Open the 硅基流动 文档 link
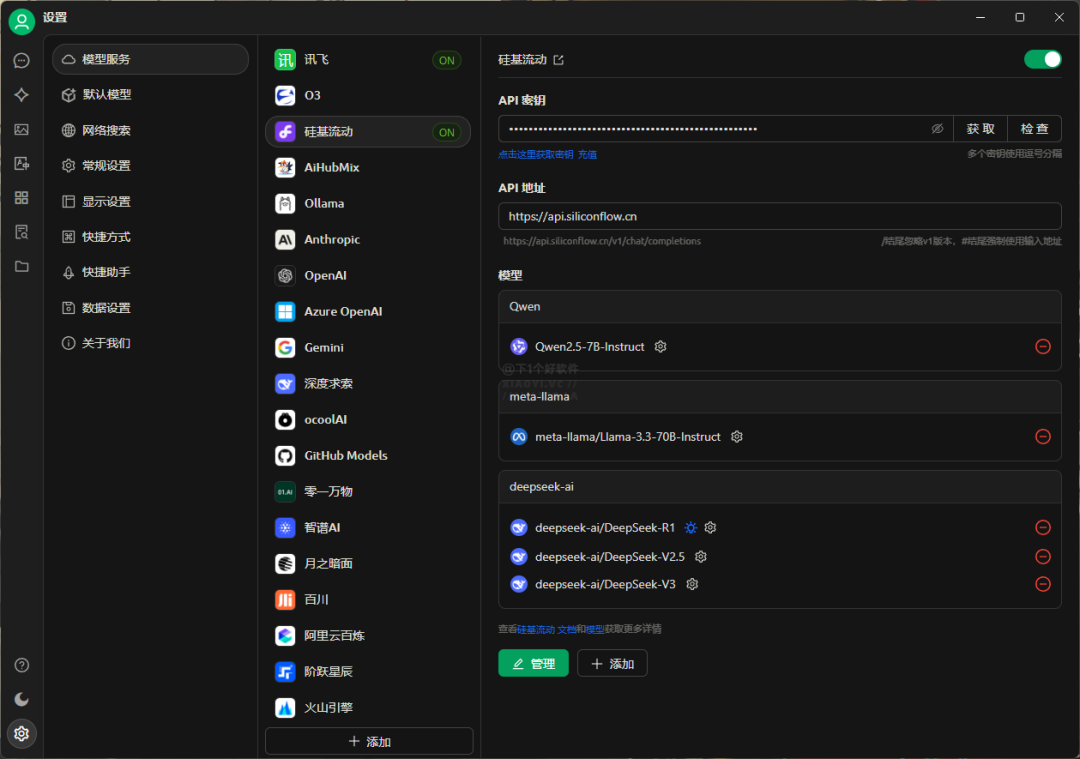 tap(546, 629)
